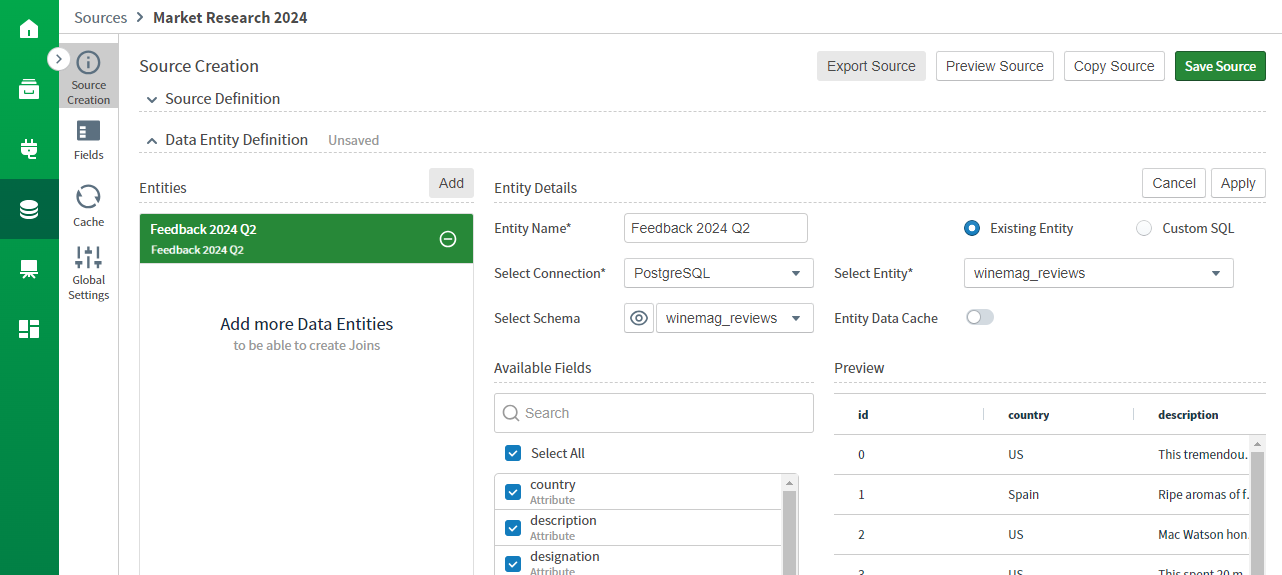The image size is (1282, 575).
Task: Click the connections plug icon in sidebar
Action: (29, 150)
